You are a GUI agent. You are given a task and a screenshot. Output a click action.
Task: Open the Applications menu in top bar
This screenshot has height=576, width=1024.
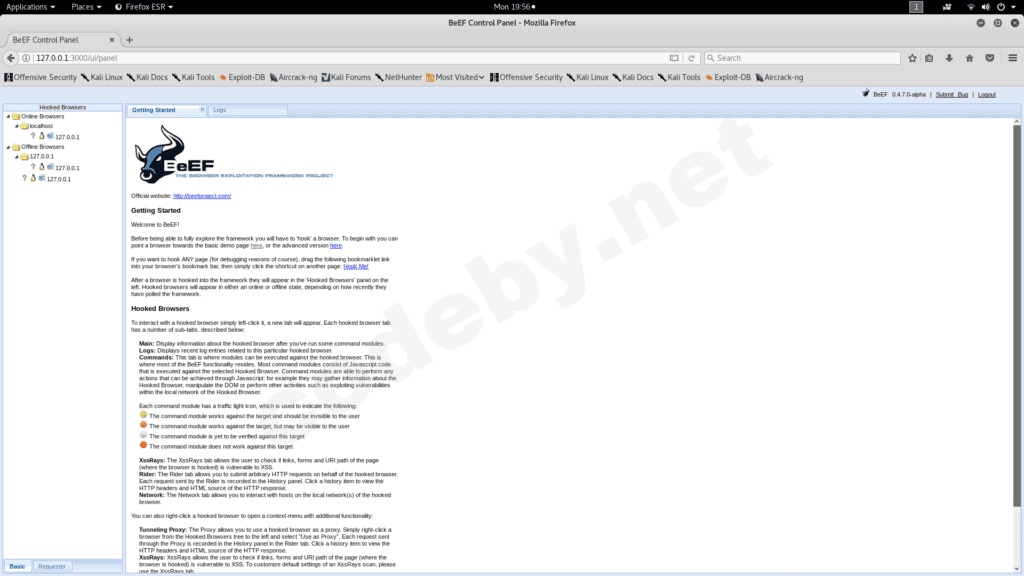[x=30, y=7]
